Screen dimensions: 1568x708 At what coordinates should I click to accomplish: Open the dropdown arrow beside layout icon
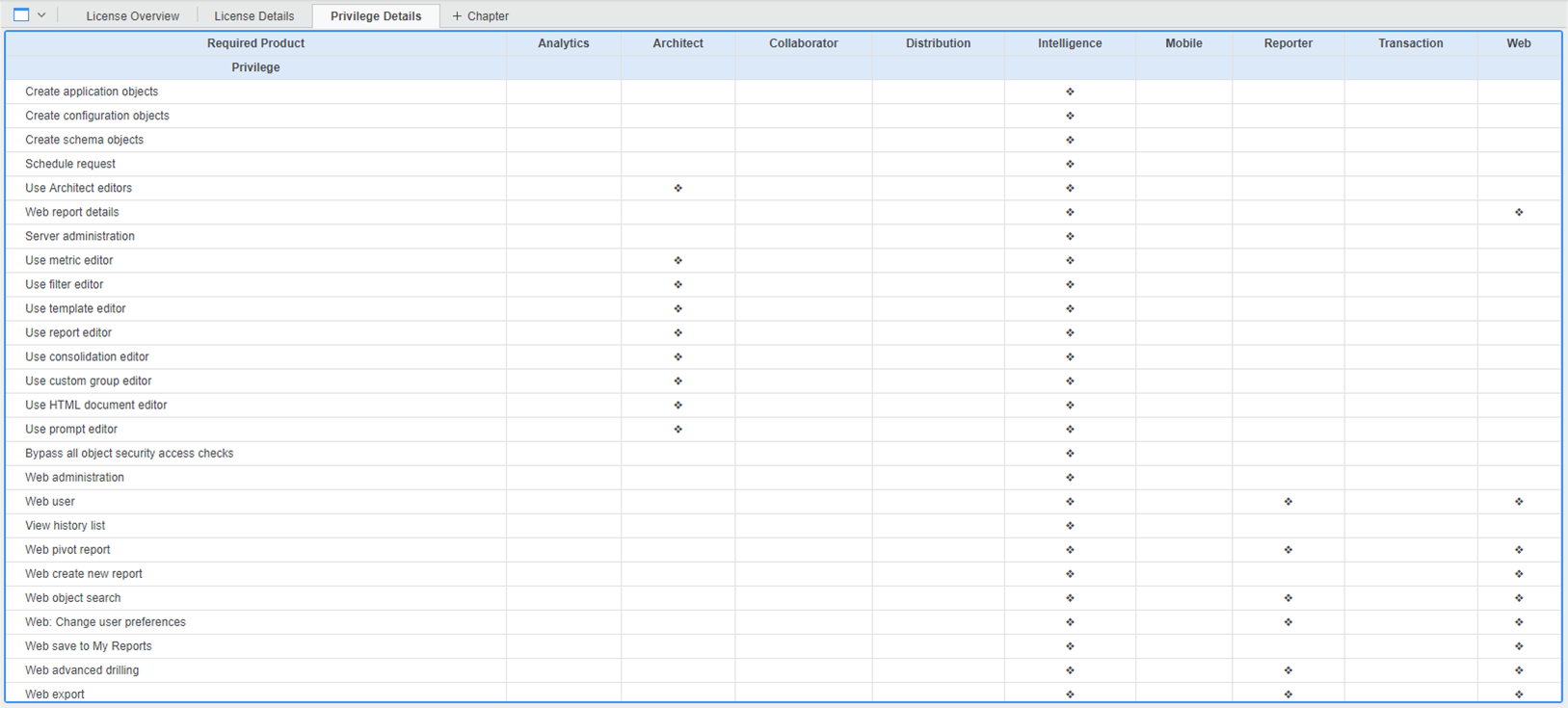pyautogui.click(x=41, y=15)
